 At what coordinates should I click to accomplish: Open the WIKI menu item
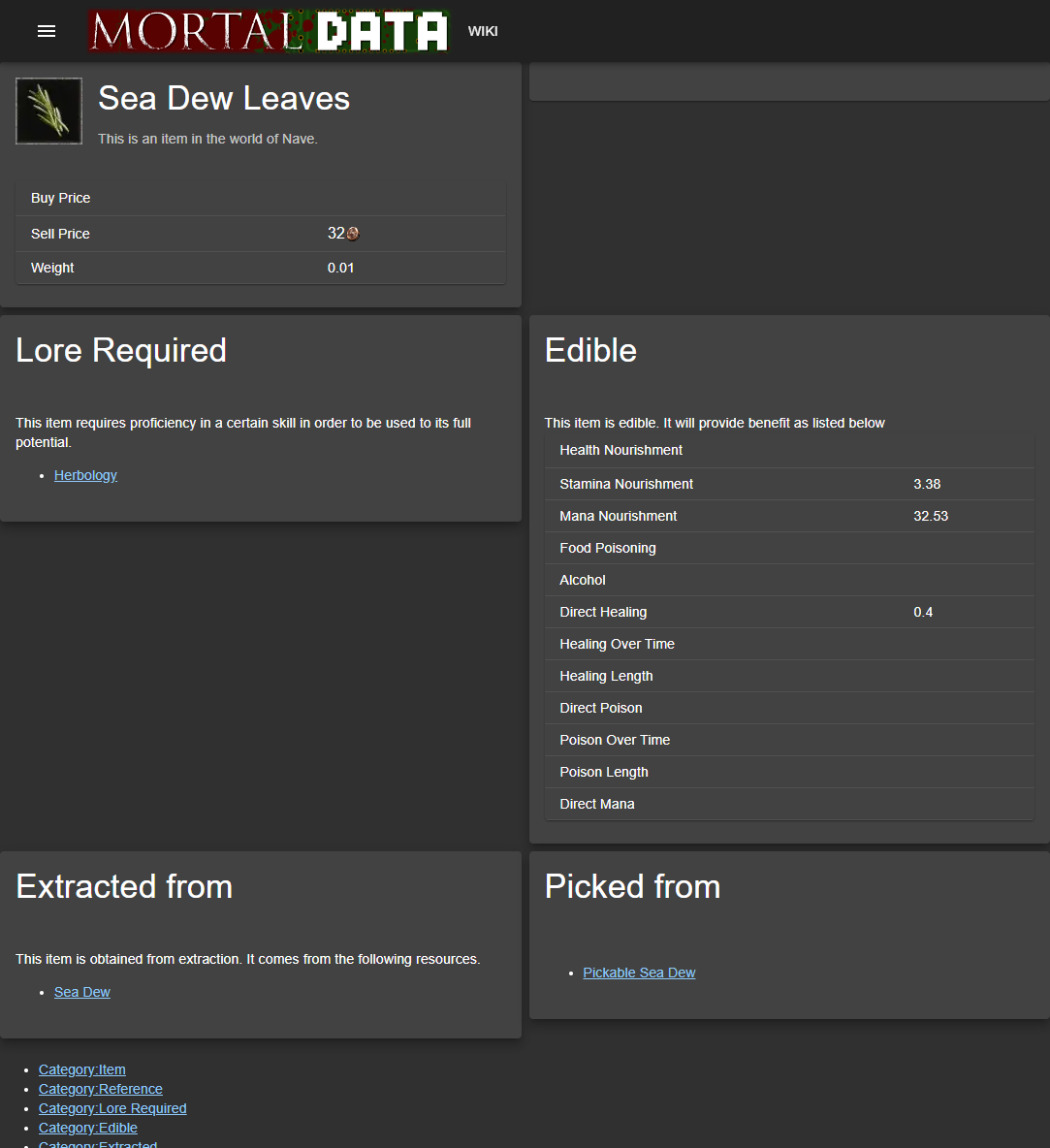click(x=483, y=31)
